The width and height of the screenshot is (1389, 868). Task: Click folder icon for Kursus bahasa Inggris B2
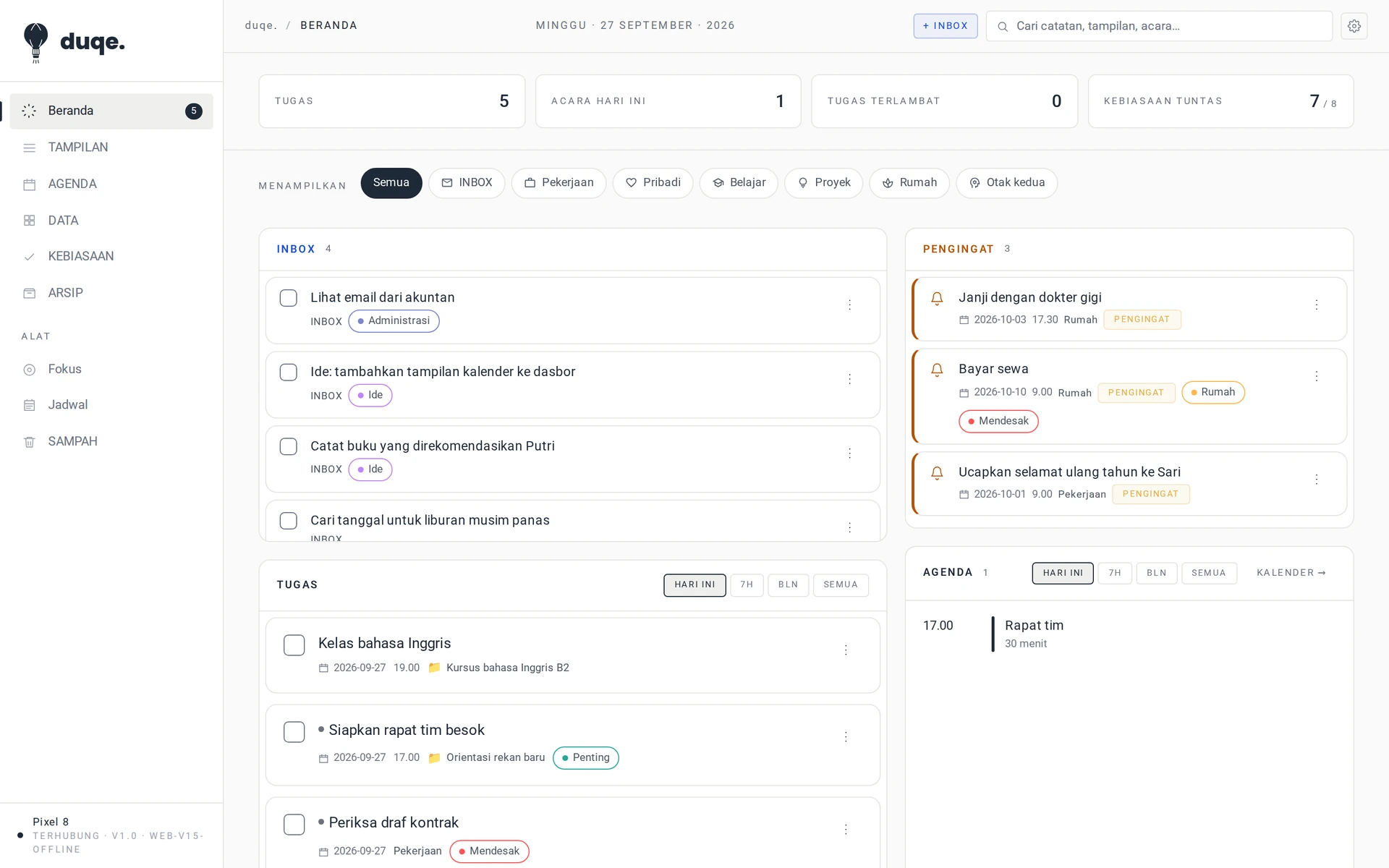tap(434, 668)
